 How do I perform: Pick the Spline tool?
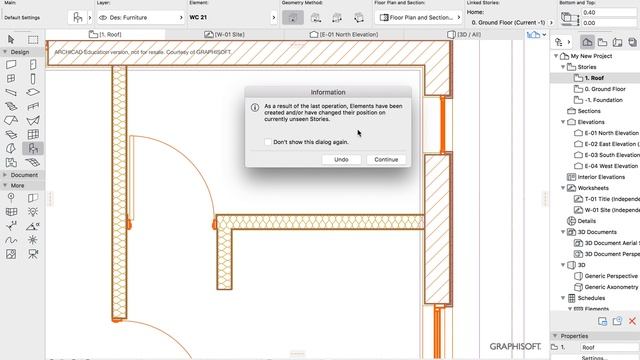11,240
